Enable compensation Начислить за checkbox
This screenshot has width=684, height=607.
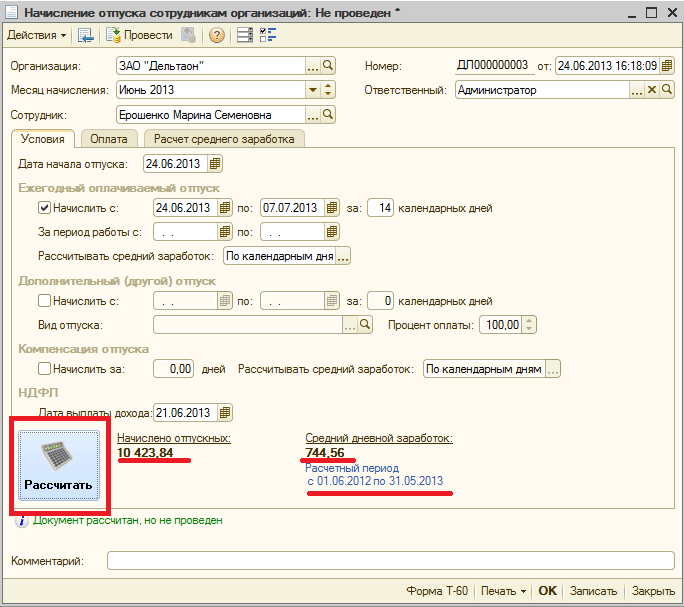pyautogui.click(x=44, y=369)
